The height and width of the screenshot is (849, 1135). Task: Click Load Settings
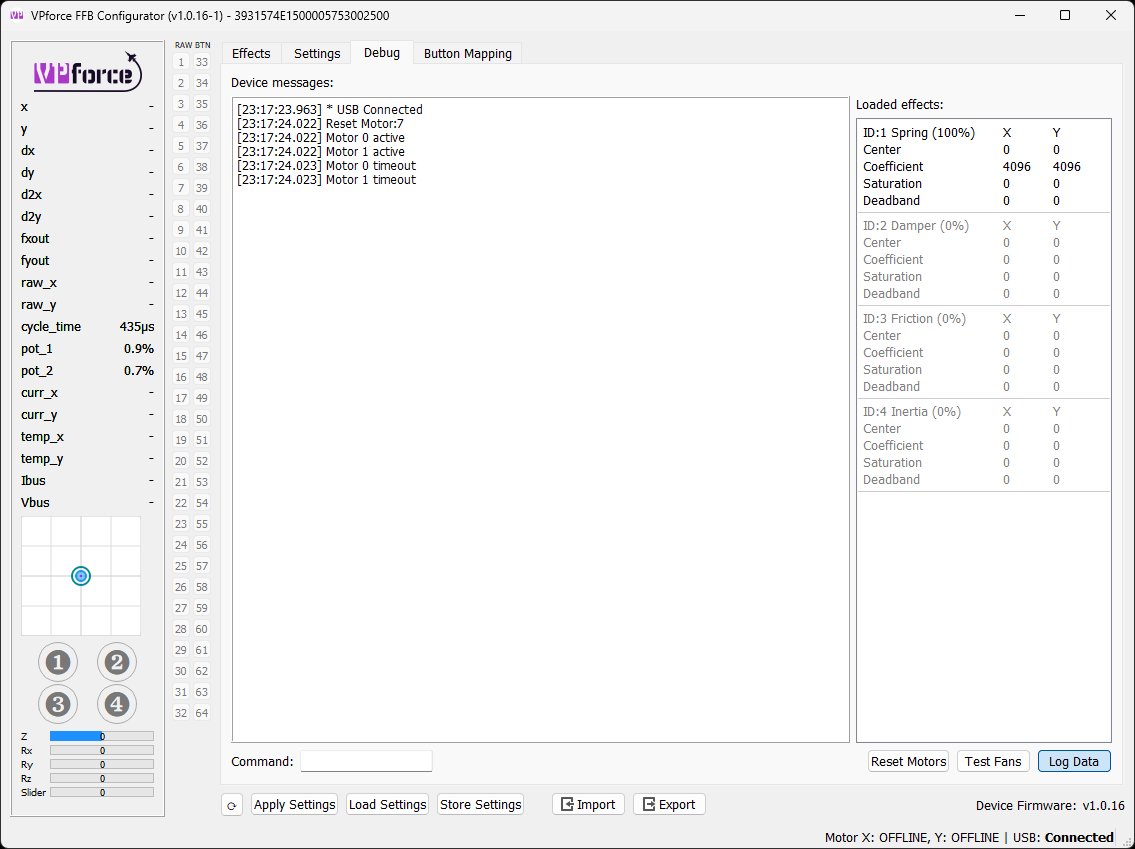[x=387, y=805]
